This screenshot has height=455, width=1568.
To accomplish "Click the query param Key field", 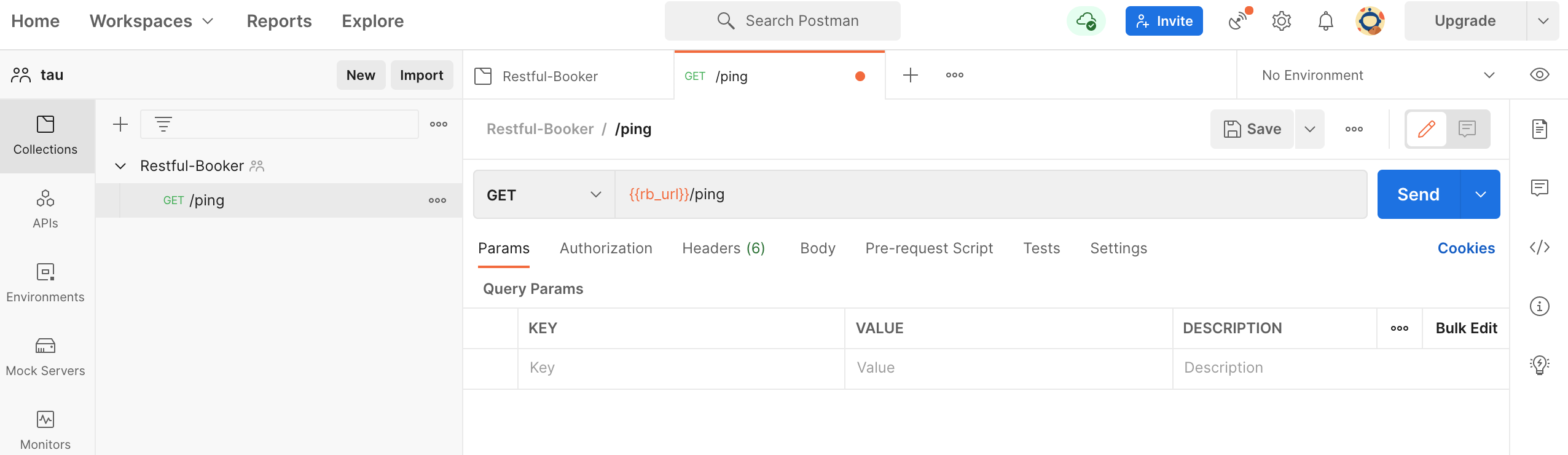I will click(681, 368).
